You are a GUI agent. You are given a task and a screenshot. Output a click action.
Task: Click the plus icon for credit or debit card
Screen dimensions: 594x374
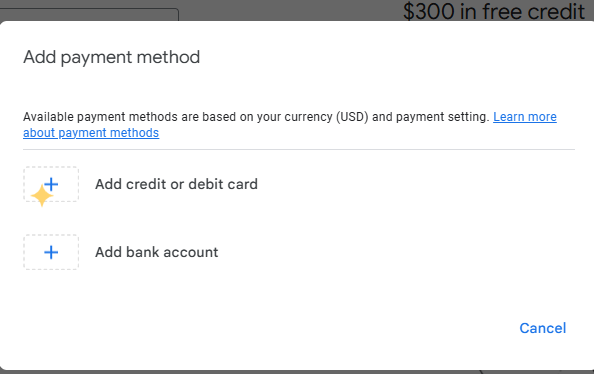click(51, 185)
